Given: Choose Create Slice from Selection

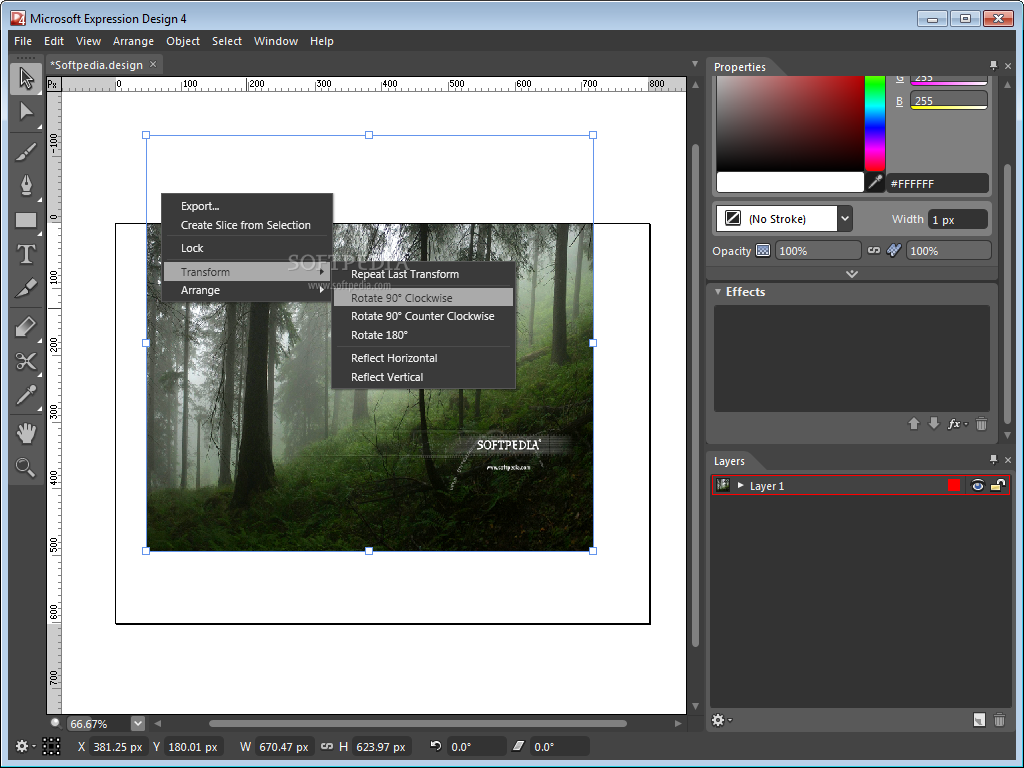Looking at the screenshot, I should (248, 225).
